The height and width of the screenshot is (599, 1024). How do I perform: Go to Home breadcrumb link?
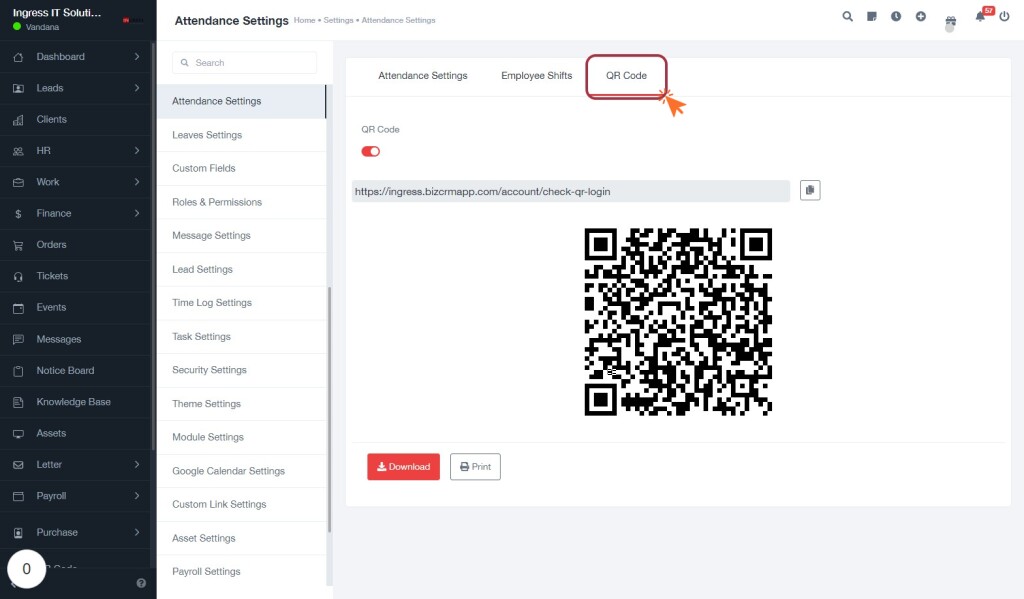304,20
